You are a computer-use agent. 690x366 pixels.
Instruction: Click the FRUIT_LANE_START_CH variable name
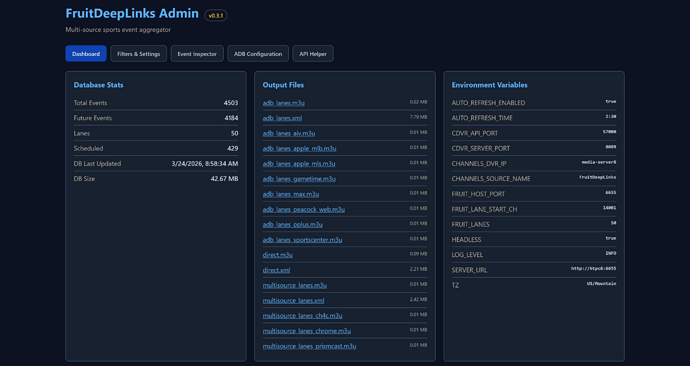(484, 209)
